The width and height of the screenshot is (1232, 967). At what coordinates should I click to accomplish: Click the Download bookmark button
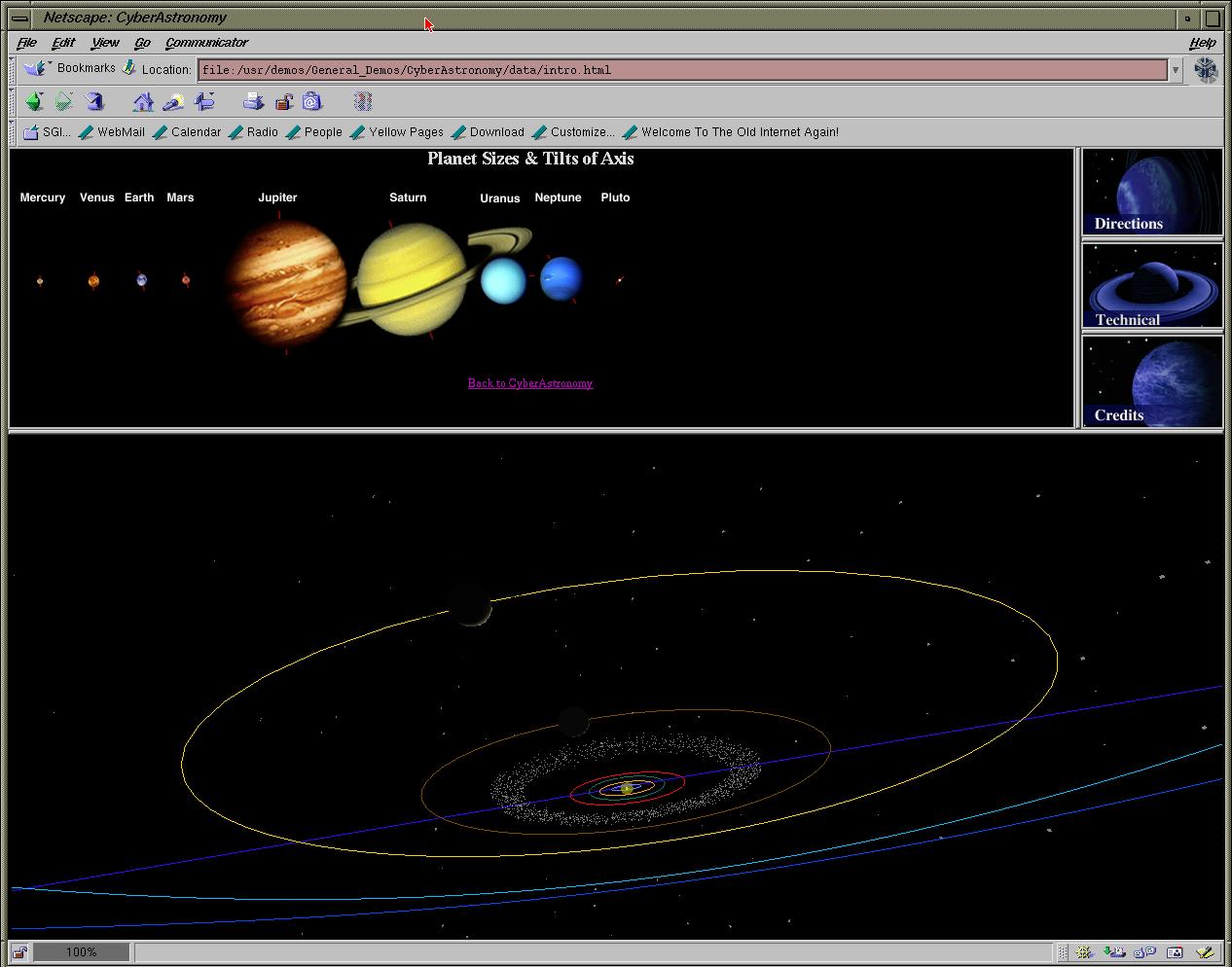point(488,132)
